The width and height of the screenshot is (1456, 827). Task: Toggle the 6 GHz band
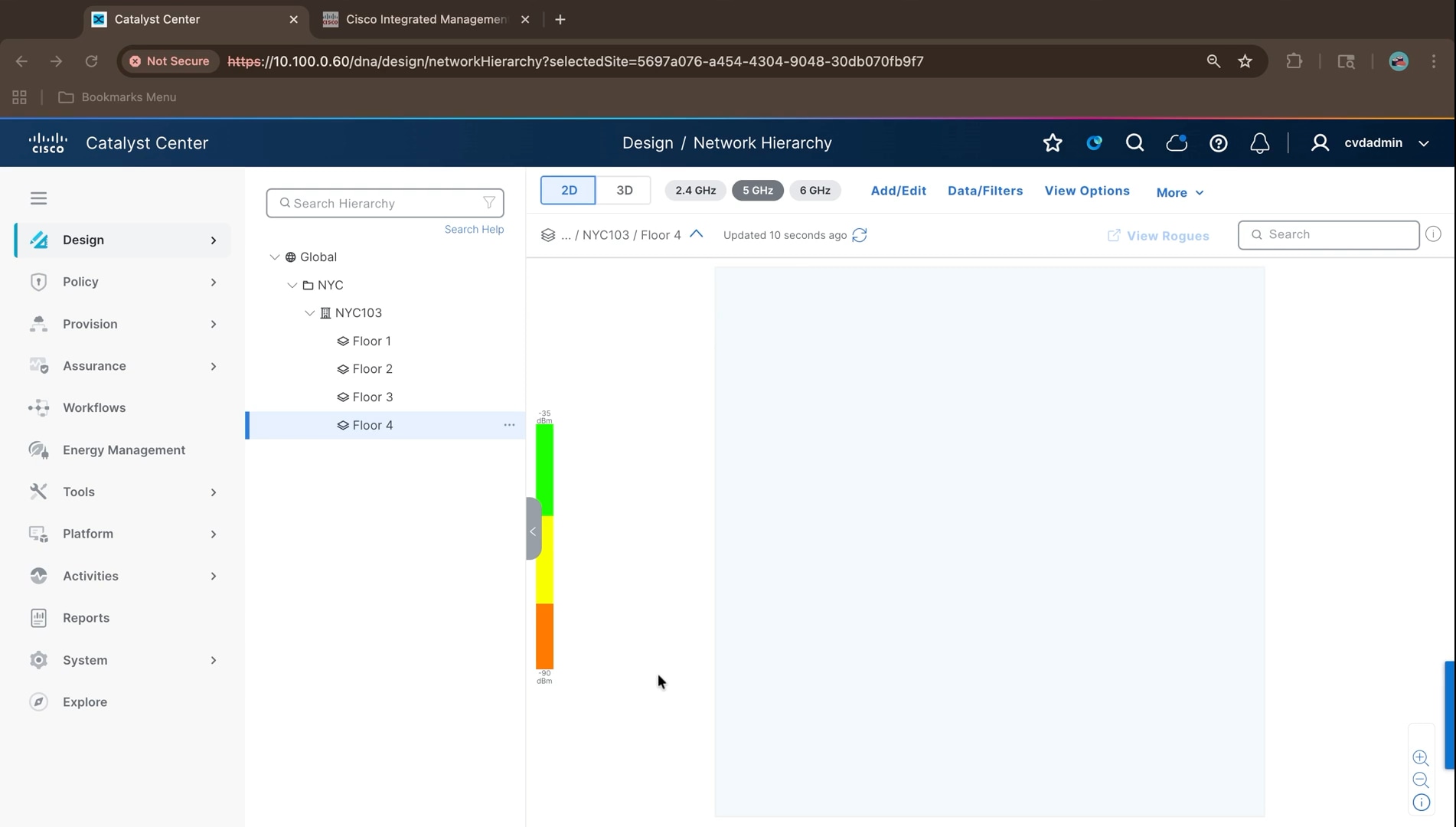815,190
